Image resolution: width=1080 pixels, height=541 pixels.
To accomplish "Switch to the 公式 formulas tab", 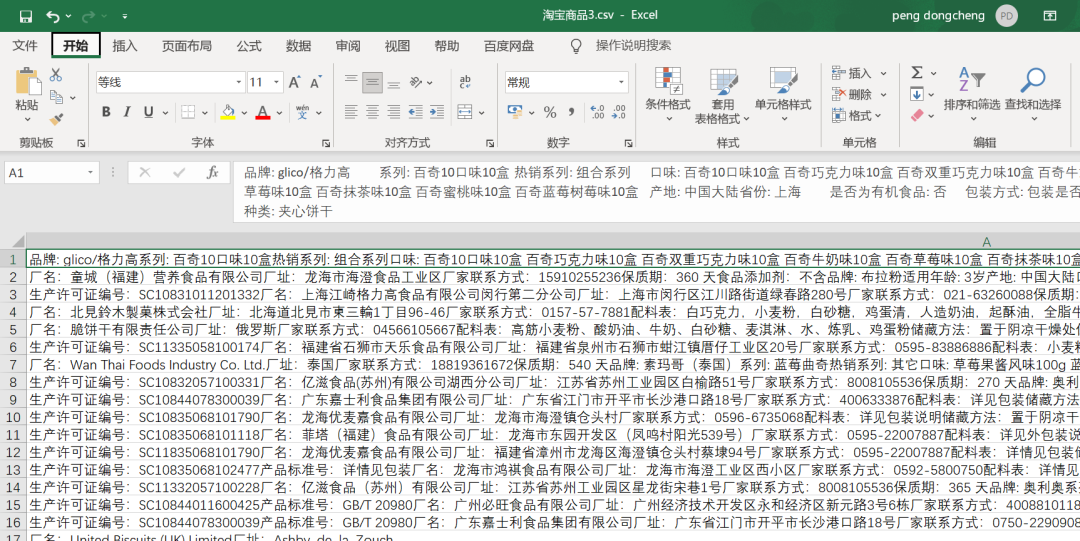I will (249, 46).
